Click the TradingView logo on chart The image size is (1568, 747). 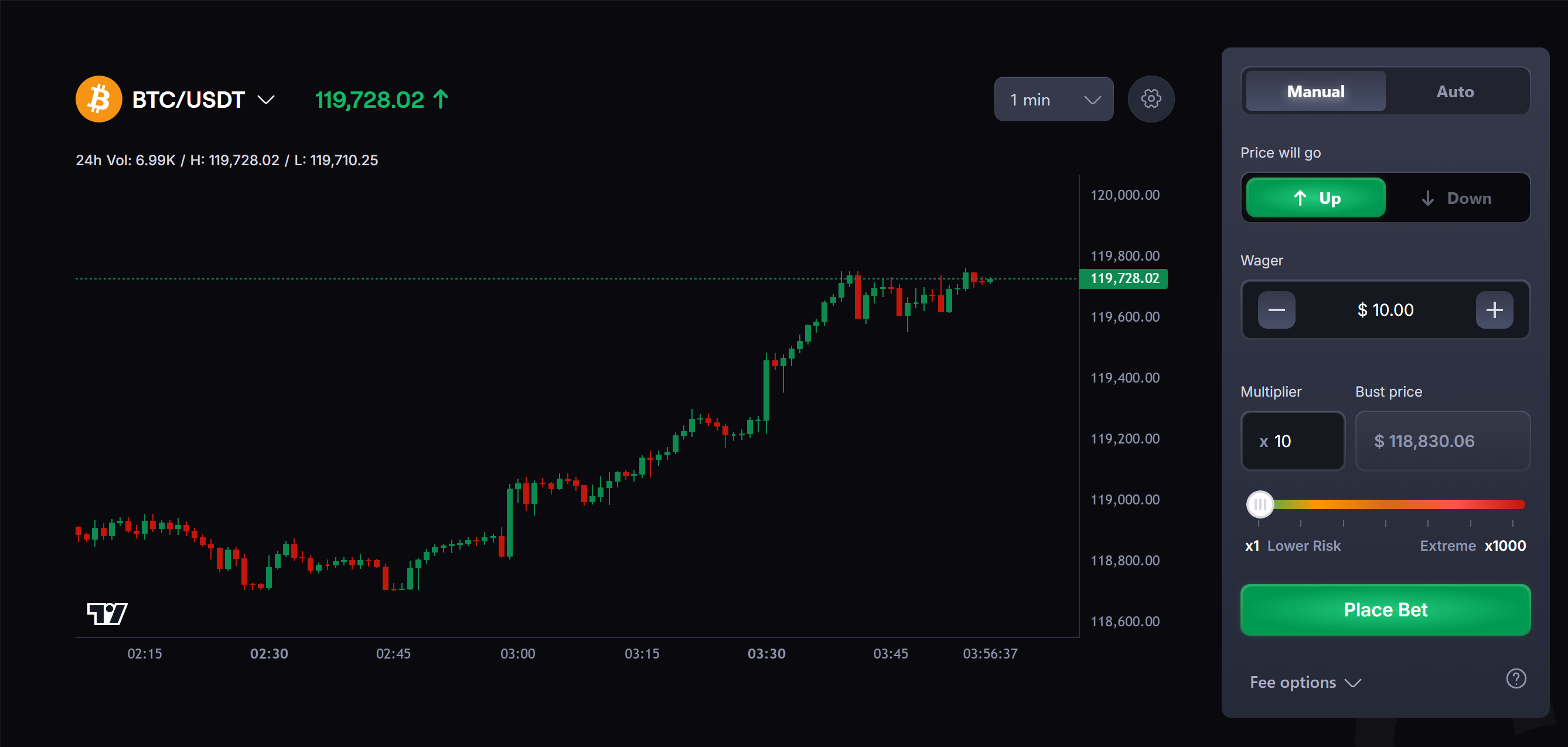(x=107, y=613)
